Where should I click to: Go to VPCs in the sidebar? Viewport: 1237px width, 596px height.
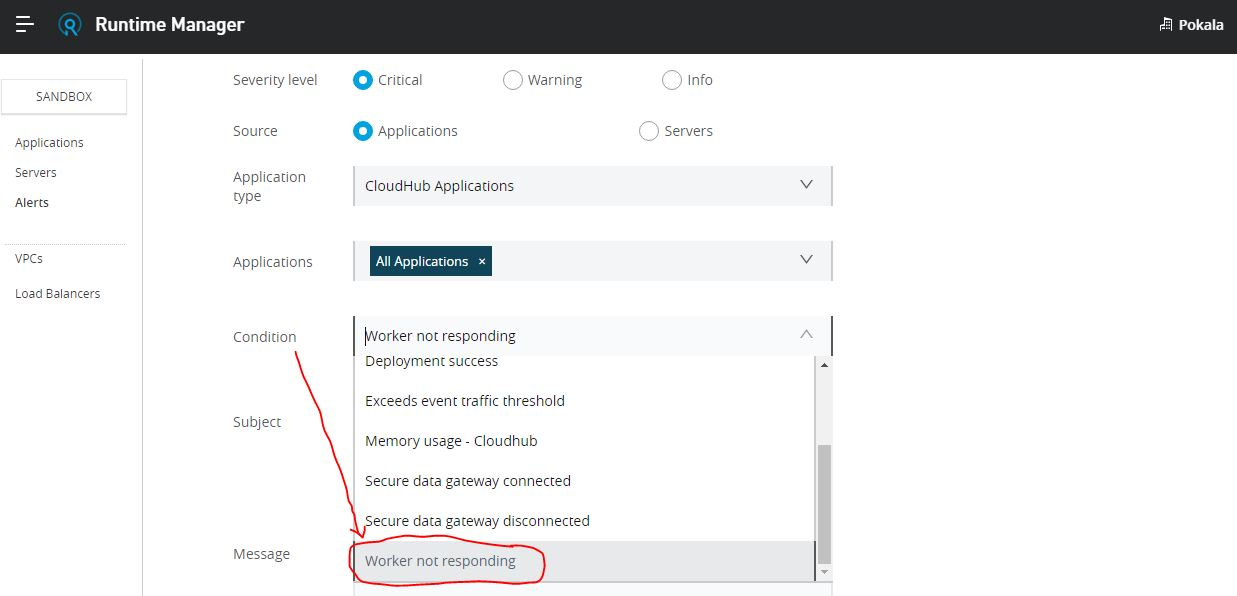tap(29, 259)
